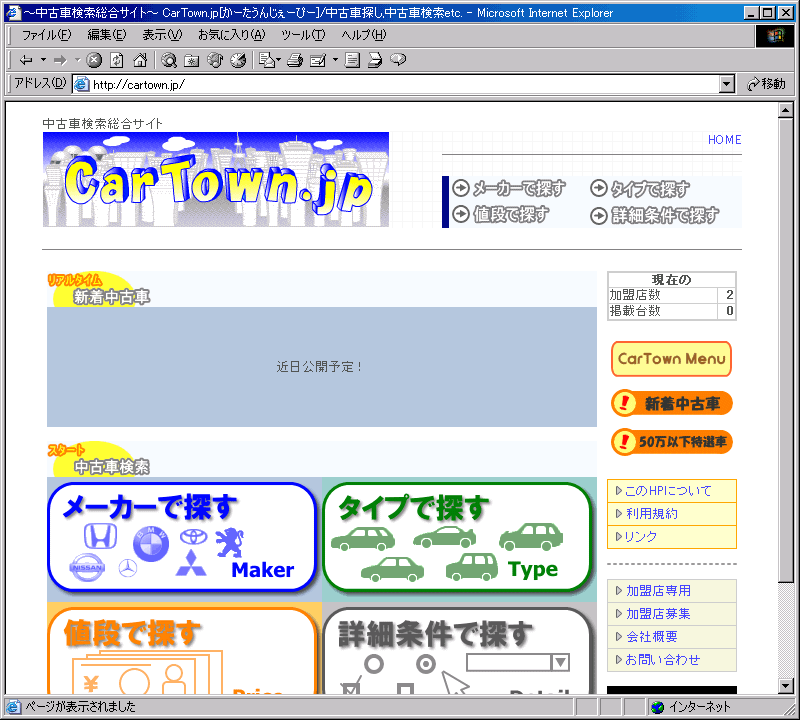The height and width of the screenshot is (720, 800).
Task: Click the blue Maker search banner
Action: pyautogui.click(x=182, y=537)
